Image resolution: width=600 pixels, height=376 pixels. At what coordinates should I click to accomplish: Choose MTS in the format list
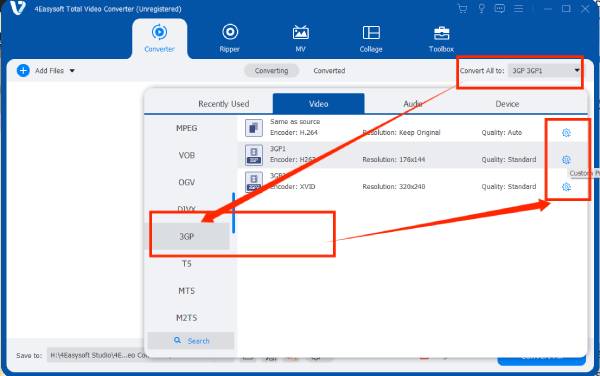tap(187, 291)
